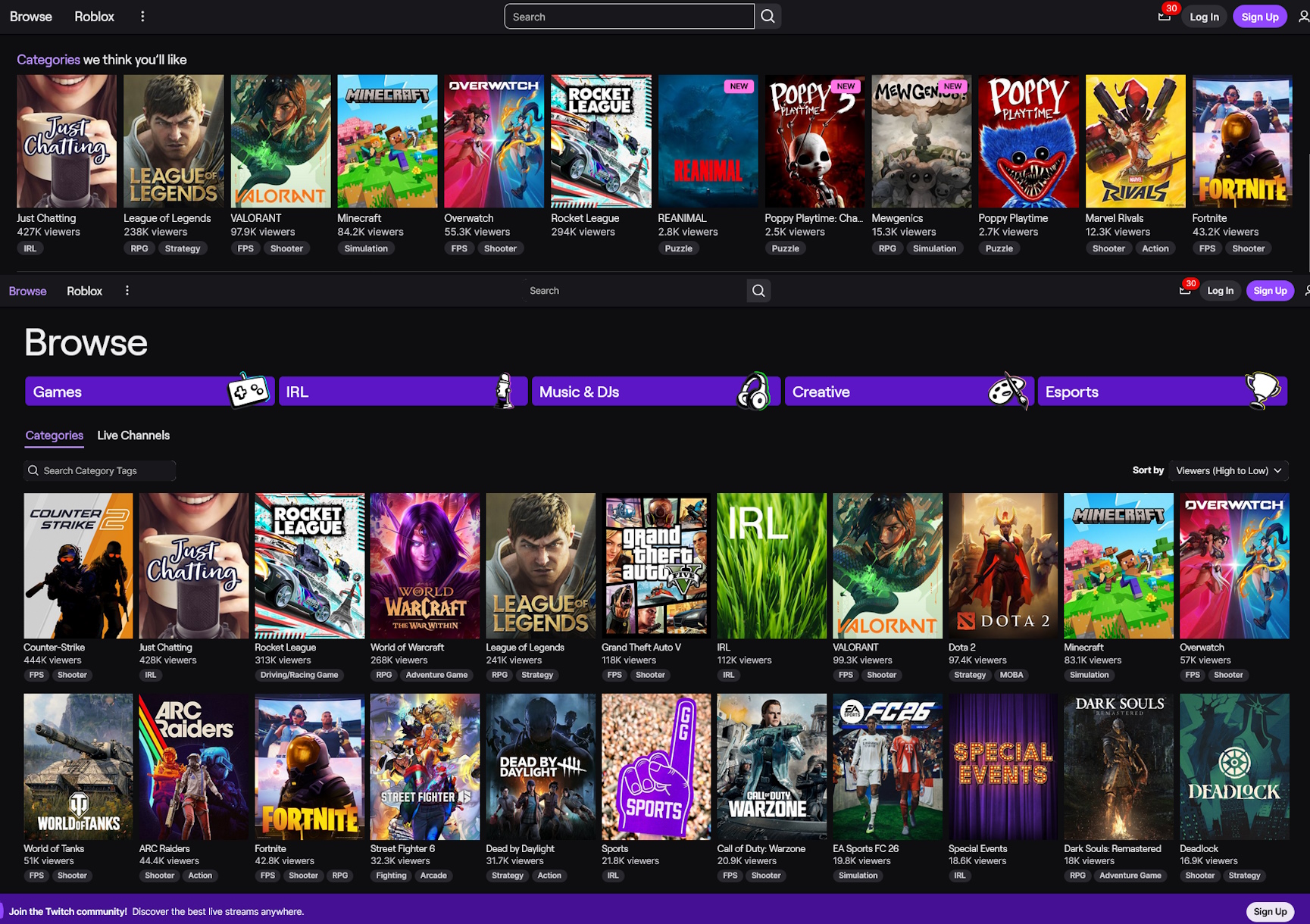Click Log In in the upper header
1310x924 pixels.
coord(1204,17)
